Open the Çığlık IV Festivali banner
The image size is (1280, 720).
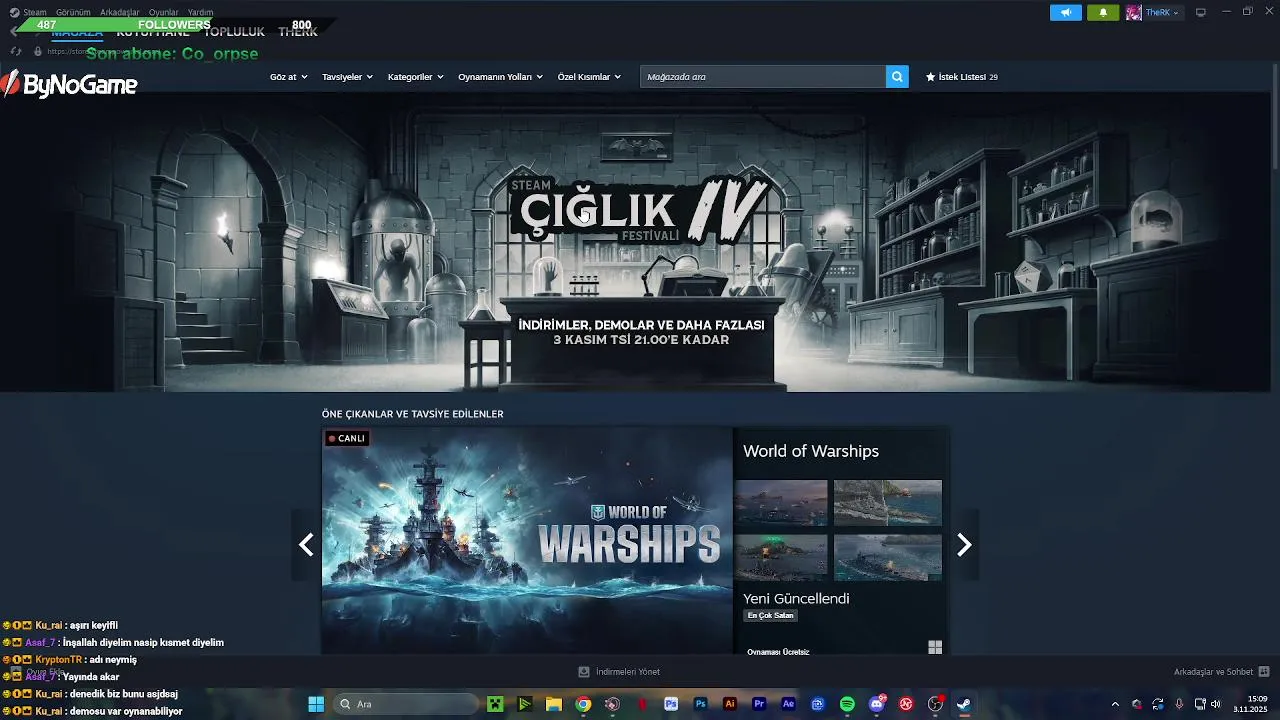pyautogui.click(x=640, y=242)
